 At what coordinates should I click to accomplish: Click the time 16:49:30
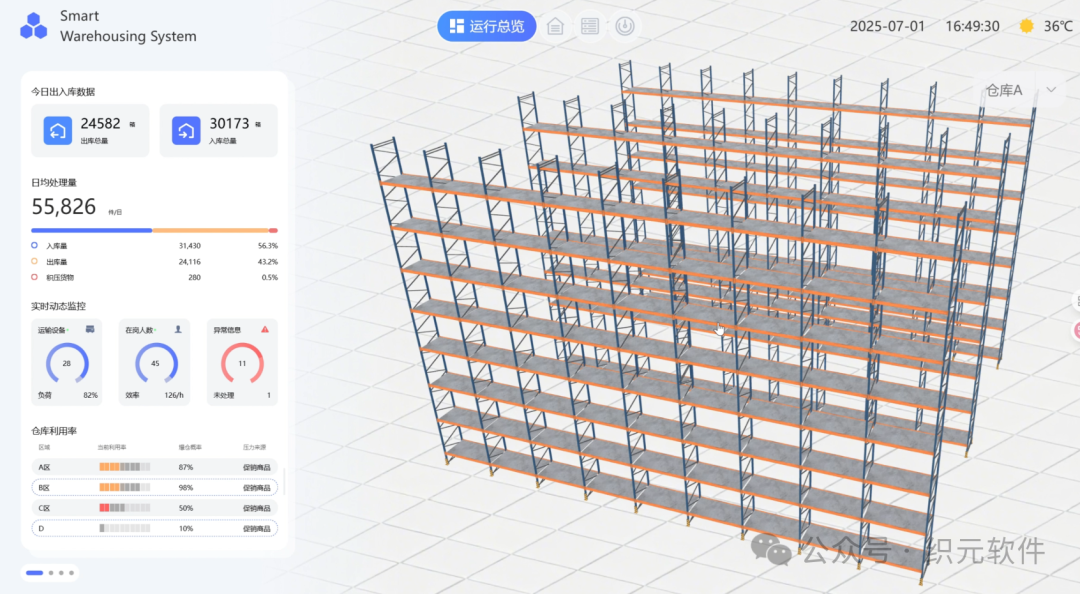tap(973, 26)
